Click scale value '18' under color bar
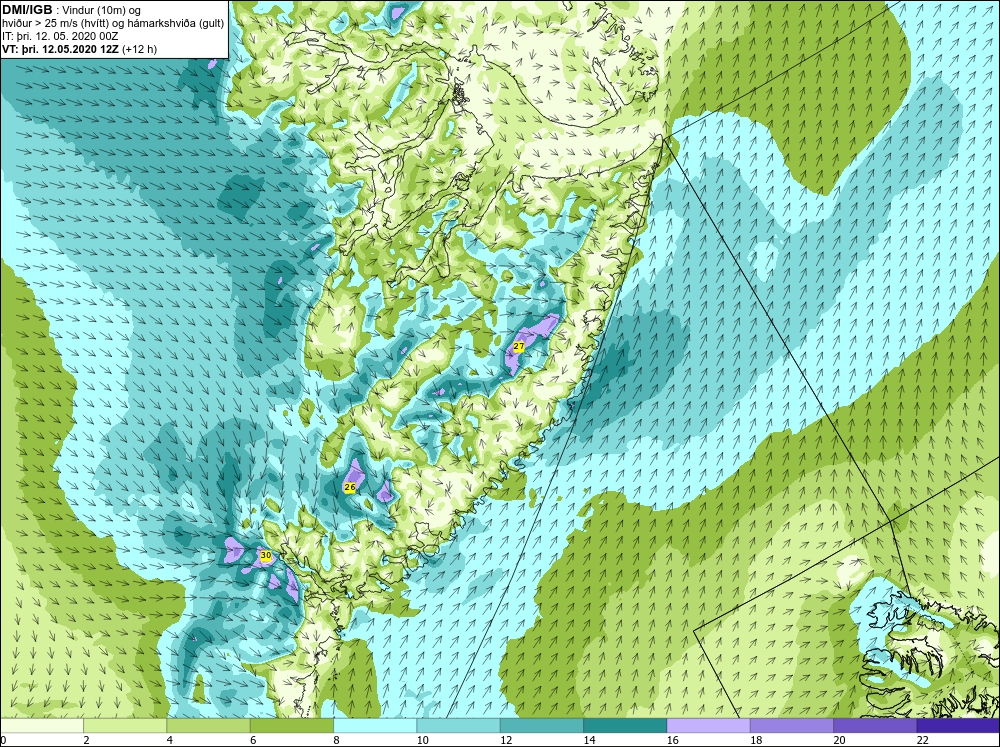The height and width of the screenshot is (747, 1000). click(x=756, y=740)
